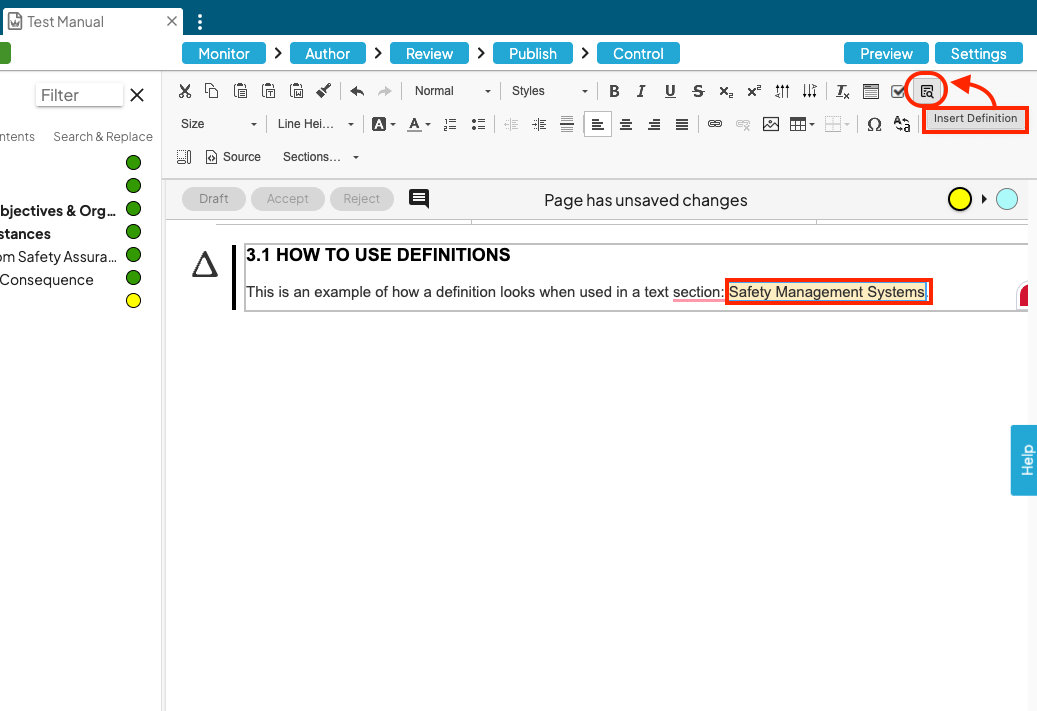Screen dimensions: 1037x711
Task: Go to the Publish stage
Action: (x=532, y=54)
